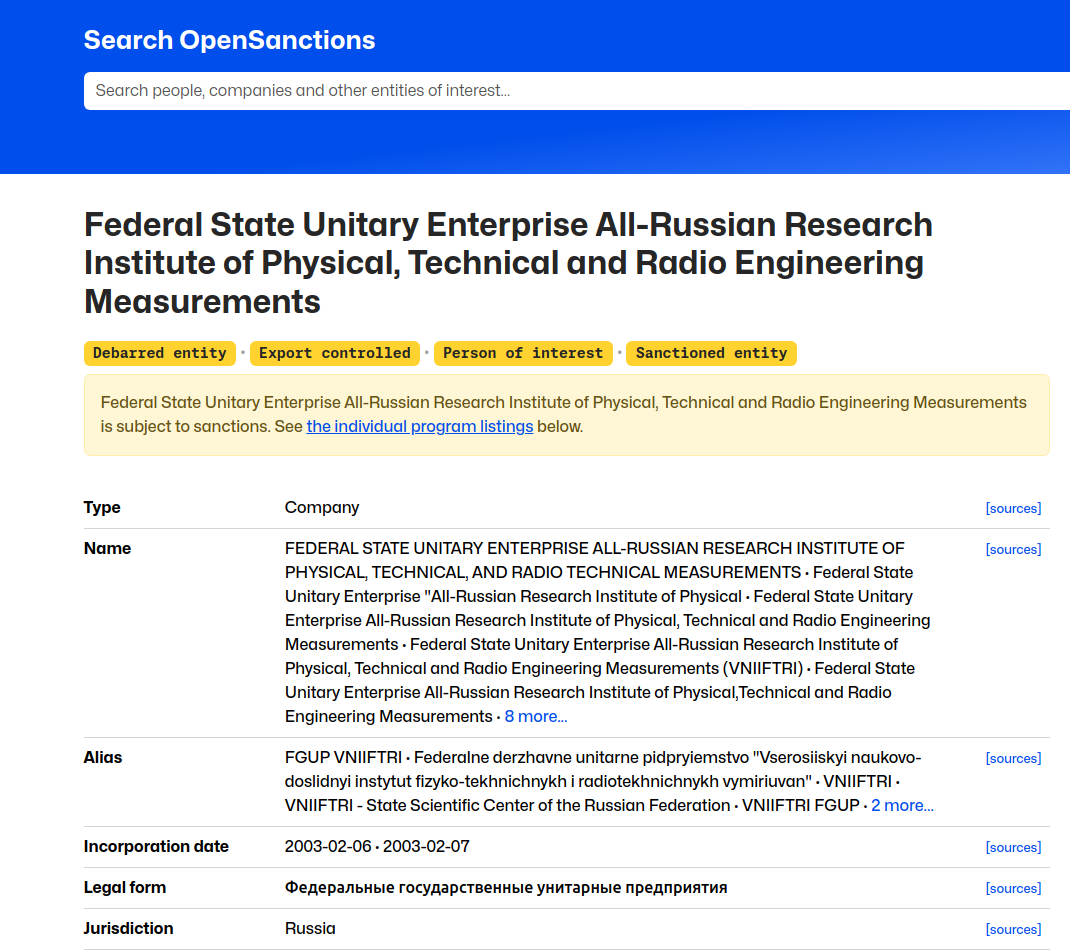The height and width of the screenshot is (950, 1070).
Task: Open sources for the Jurisdiction row
Action: click(1013, 929)
